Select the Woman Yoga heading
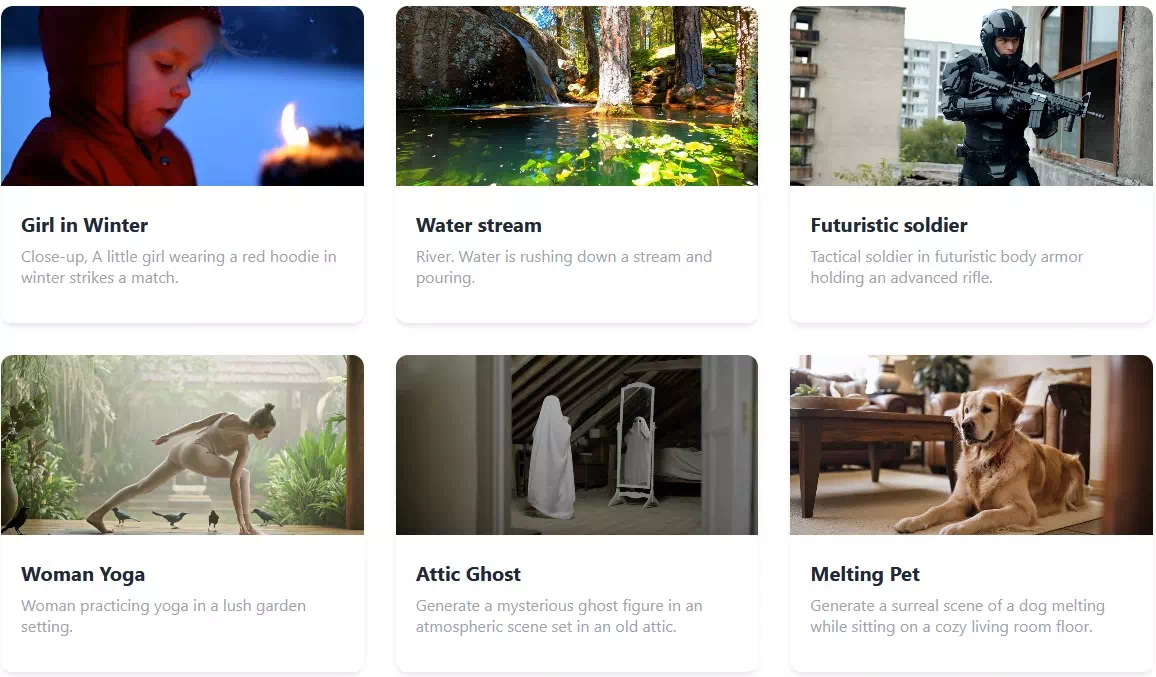Viewport: 1156px width, 677px height. pyautogui.click(x=83, y=574)
